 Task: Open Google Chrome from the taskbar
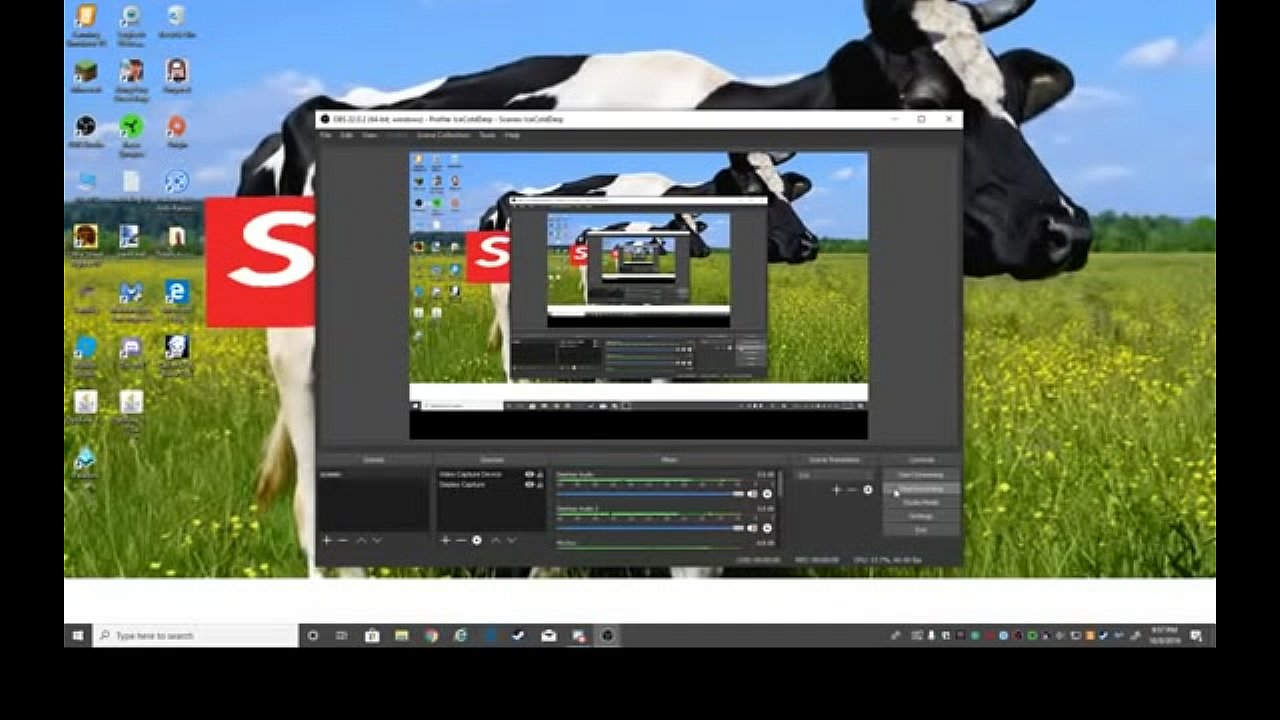pyautogui.click(x=431, y=635)
